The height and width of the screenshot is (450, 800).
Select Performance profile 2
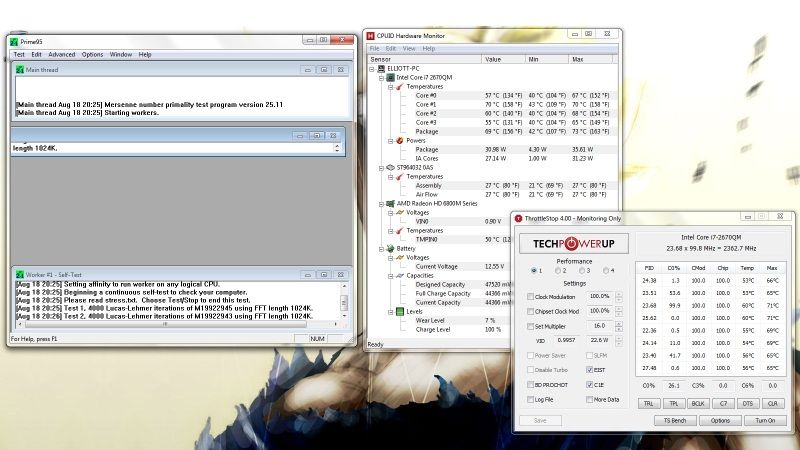558,270
